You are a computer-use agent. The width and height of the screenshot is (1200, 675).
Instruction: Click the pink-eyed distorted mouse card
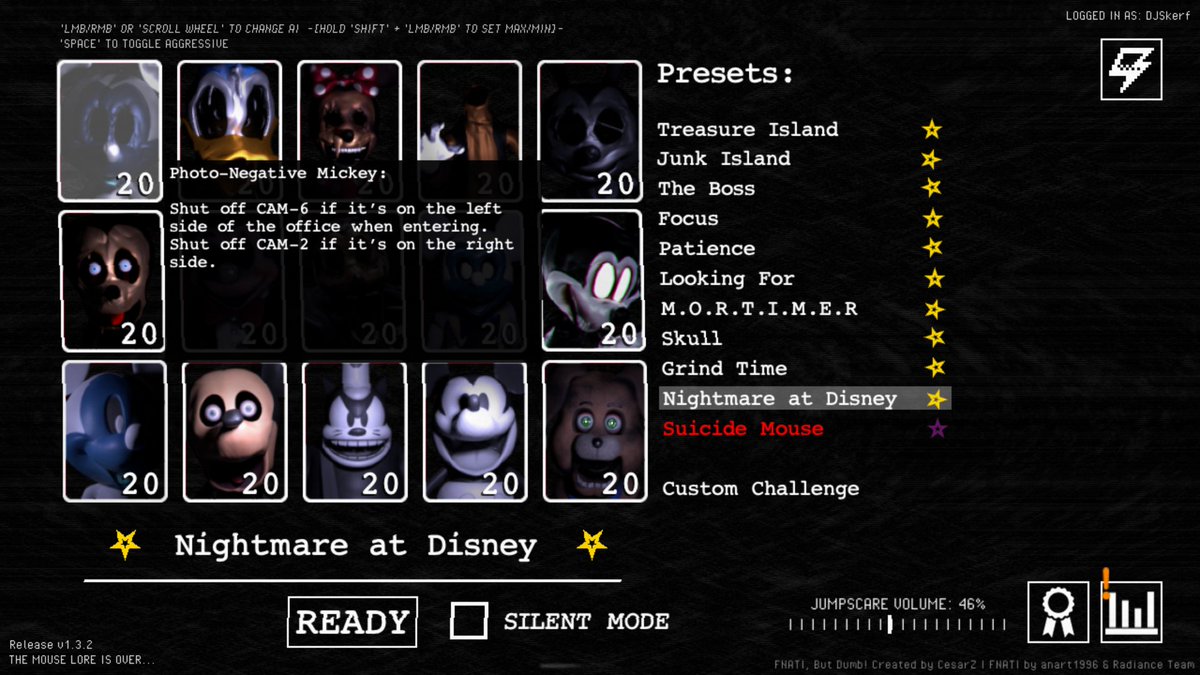point(591,280)
